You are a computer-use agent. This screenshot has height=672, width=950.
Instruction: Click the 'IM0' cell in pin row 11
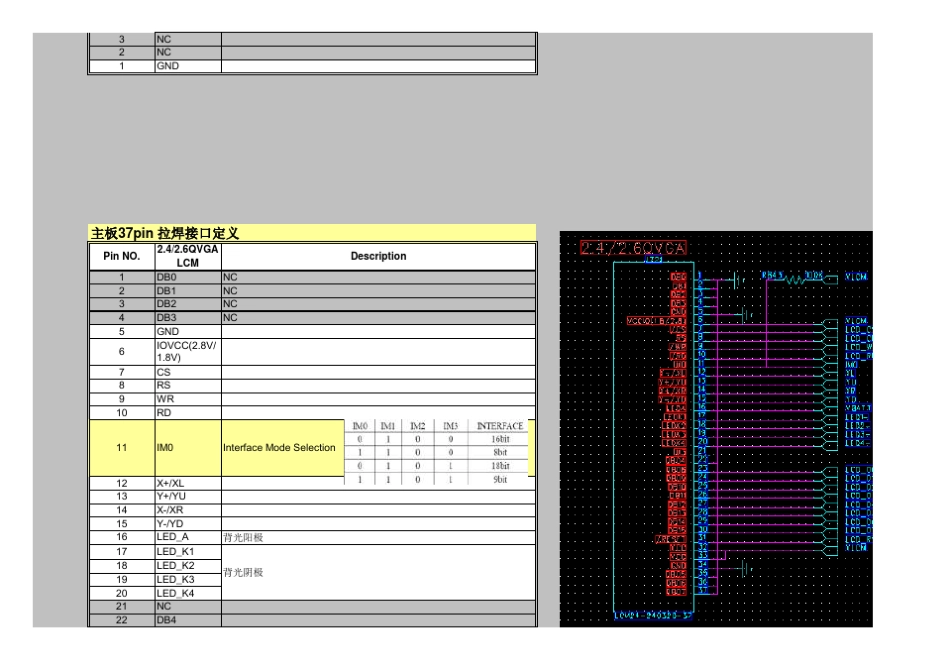[x=188, y=448]
